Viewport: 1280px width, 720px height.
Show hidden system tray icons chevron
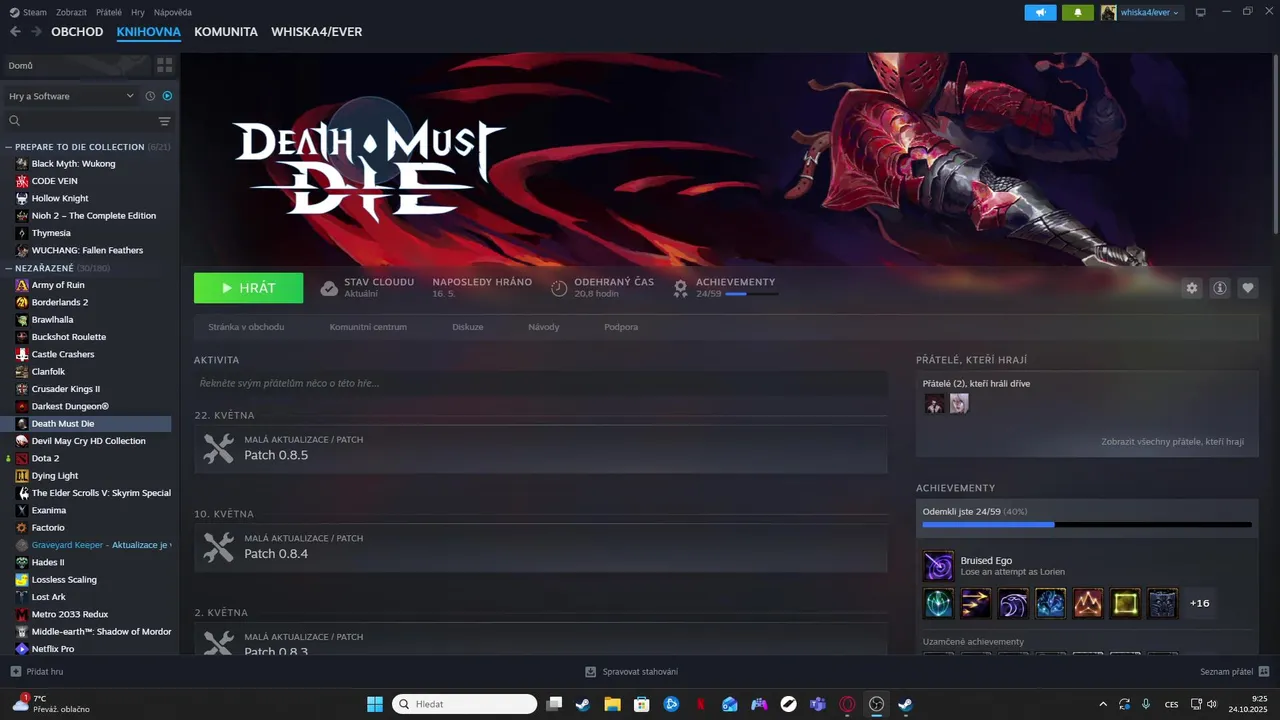[x=1103, y=704]
